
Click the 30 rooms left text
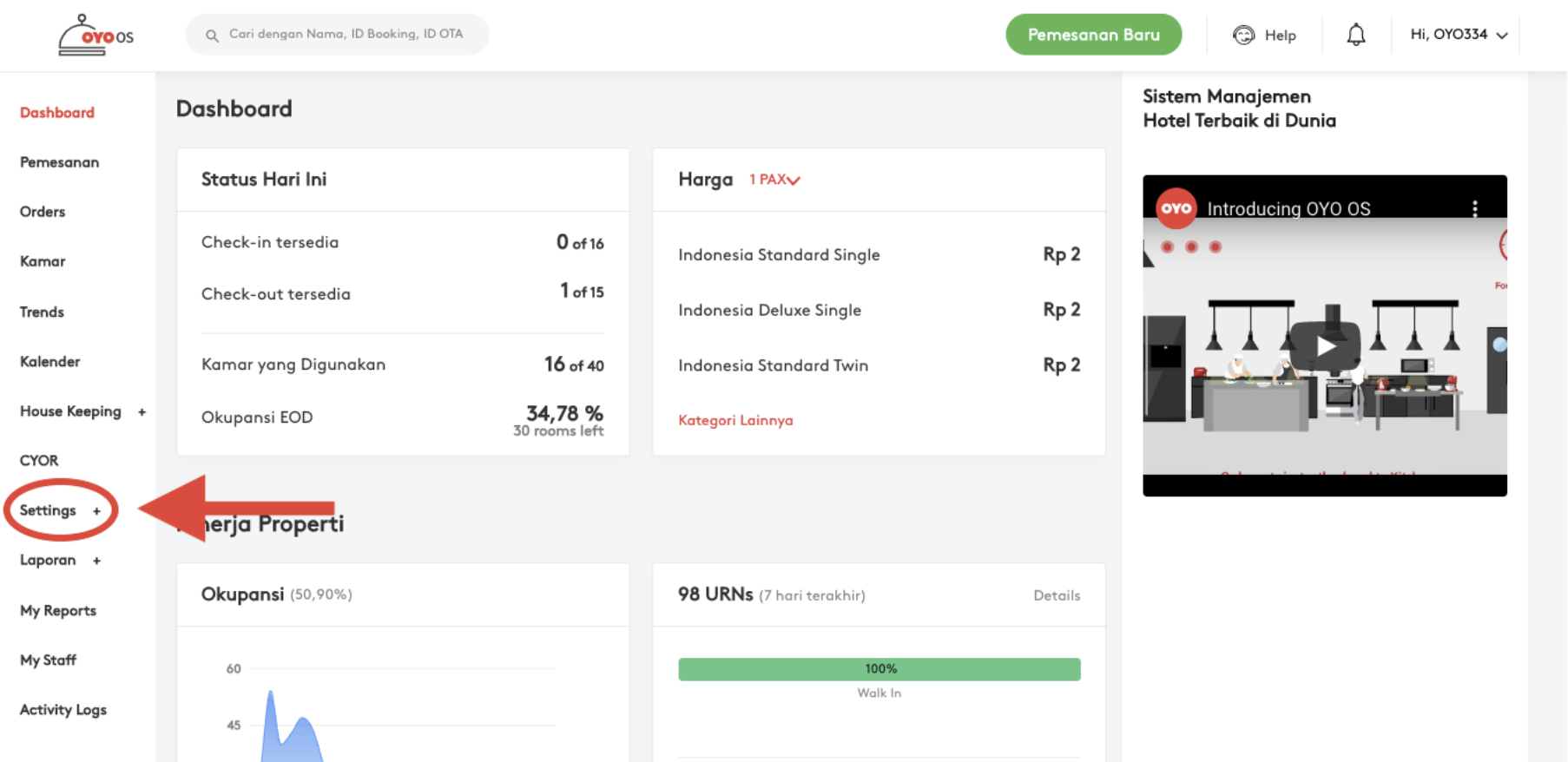point(558,431)
